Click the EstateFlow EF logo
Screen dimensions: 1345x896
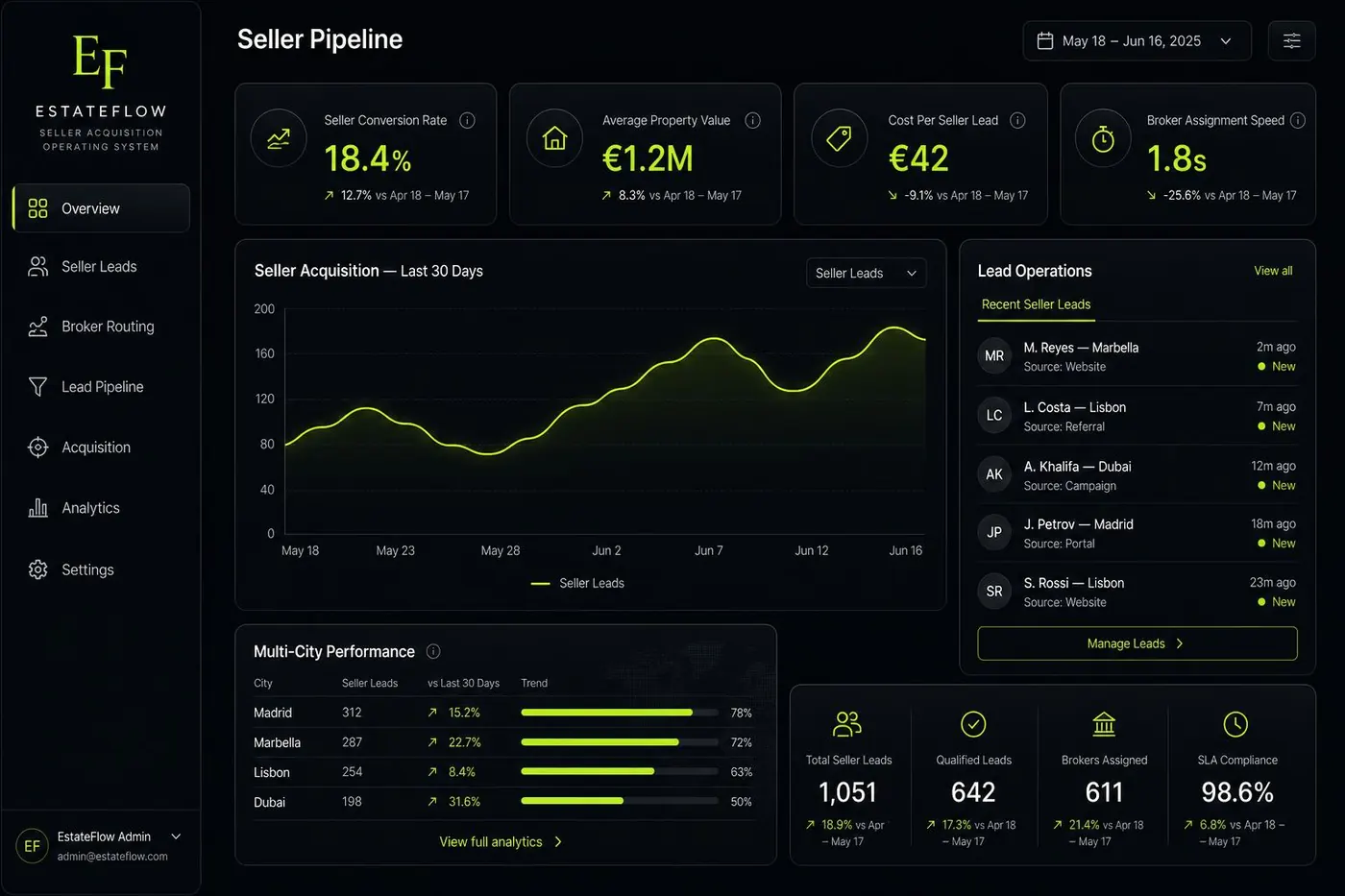coord(100,61)
